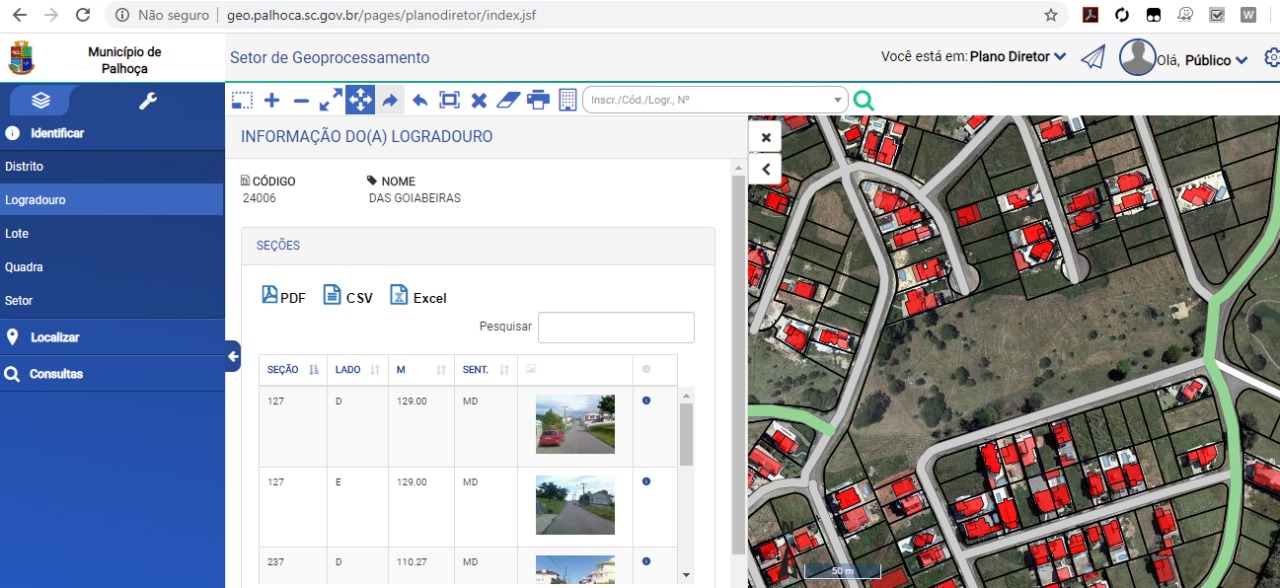Go back to previous map view
Screen dimensions: 1280x588
pos(420,100)
